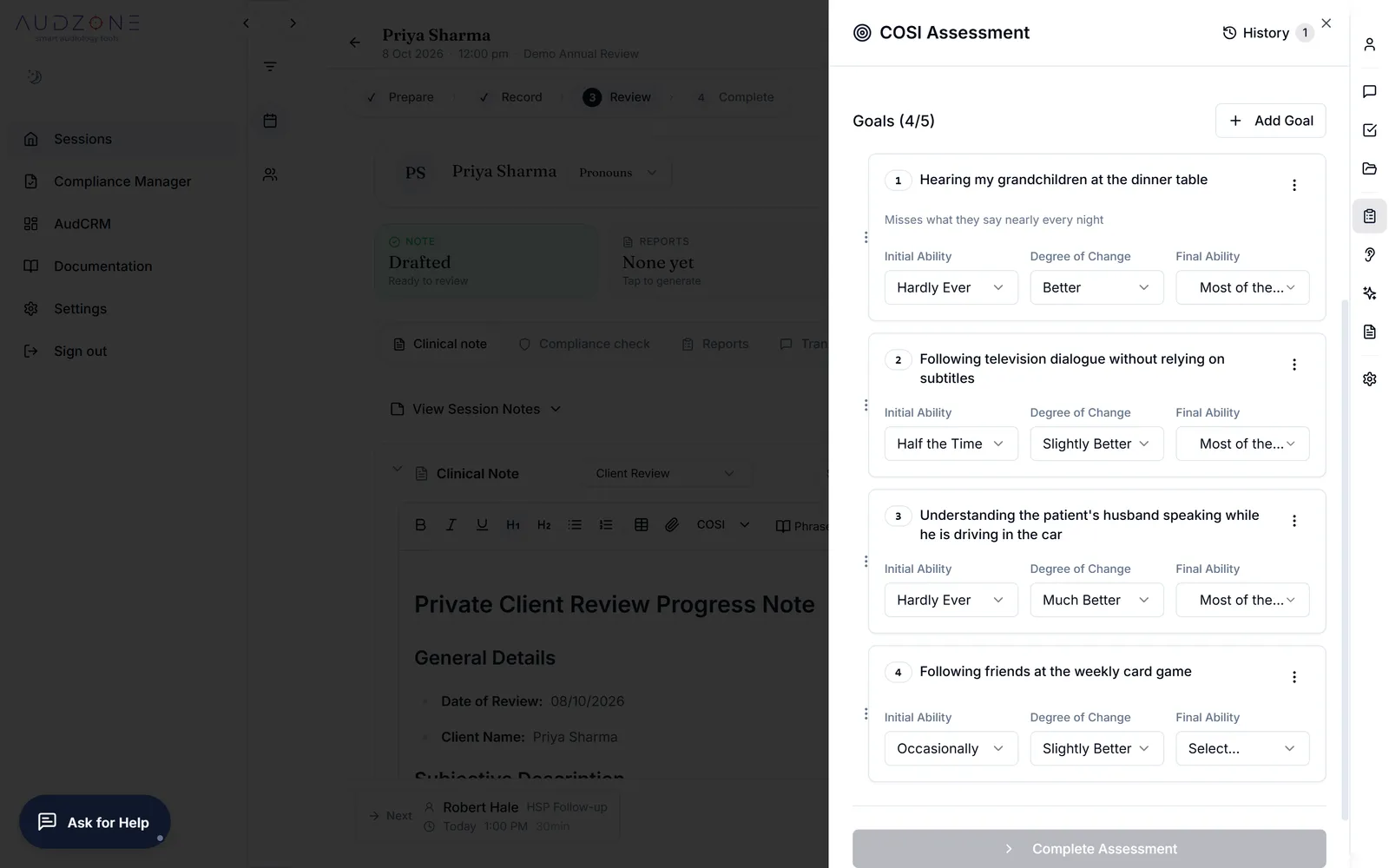Open the profile icon in right rail
Image resolution: width=1389 pixels, height=868 pixels.
pos(1369,44)
